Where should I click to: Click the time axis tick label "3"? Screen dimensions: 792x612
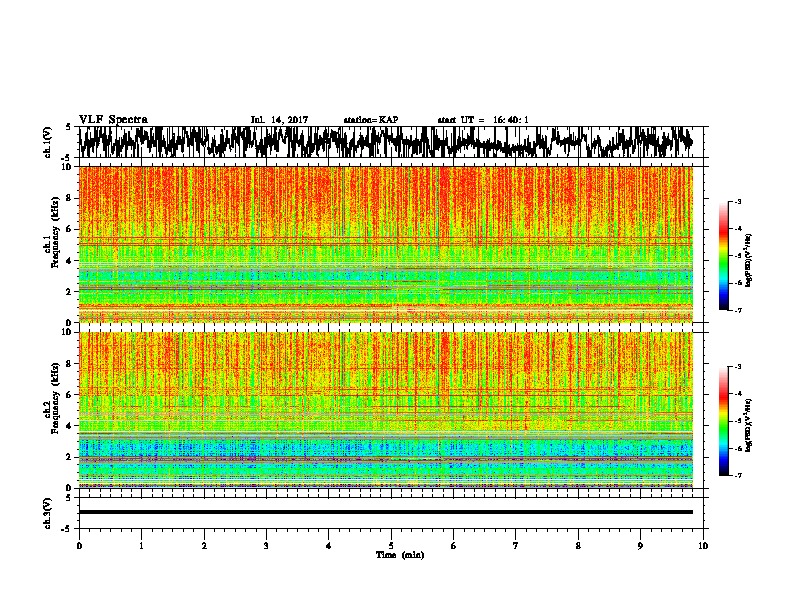coord(266,546)
